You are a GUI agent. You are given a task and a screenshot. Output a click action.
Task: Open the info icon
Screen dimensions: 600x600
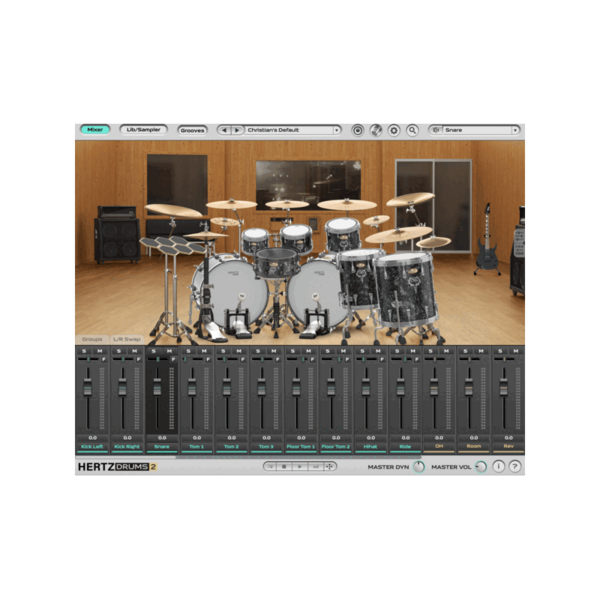coord(498,467)
